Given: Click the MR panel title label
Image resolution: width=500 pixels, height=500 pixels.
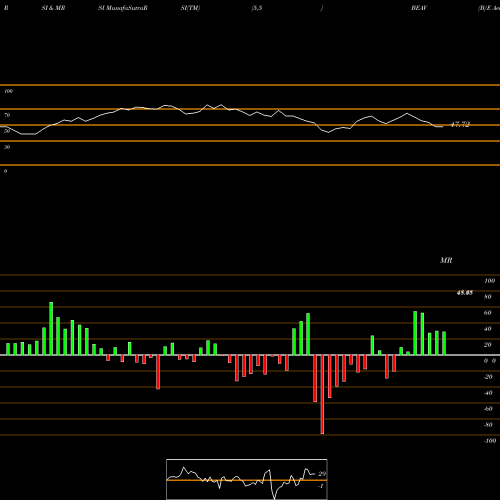Looking at the screenshot, I should 446,260.
